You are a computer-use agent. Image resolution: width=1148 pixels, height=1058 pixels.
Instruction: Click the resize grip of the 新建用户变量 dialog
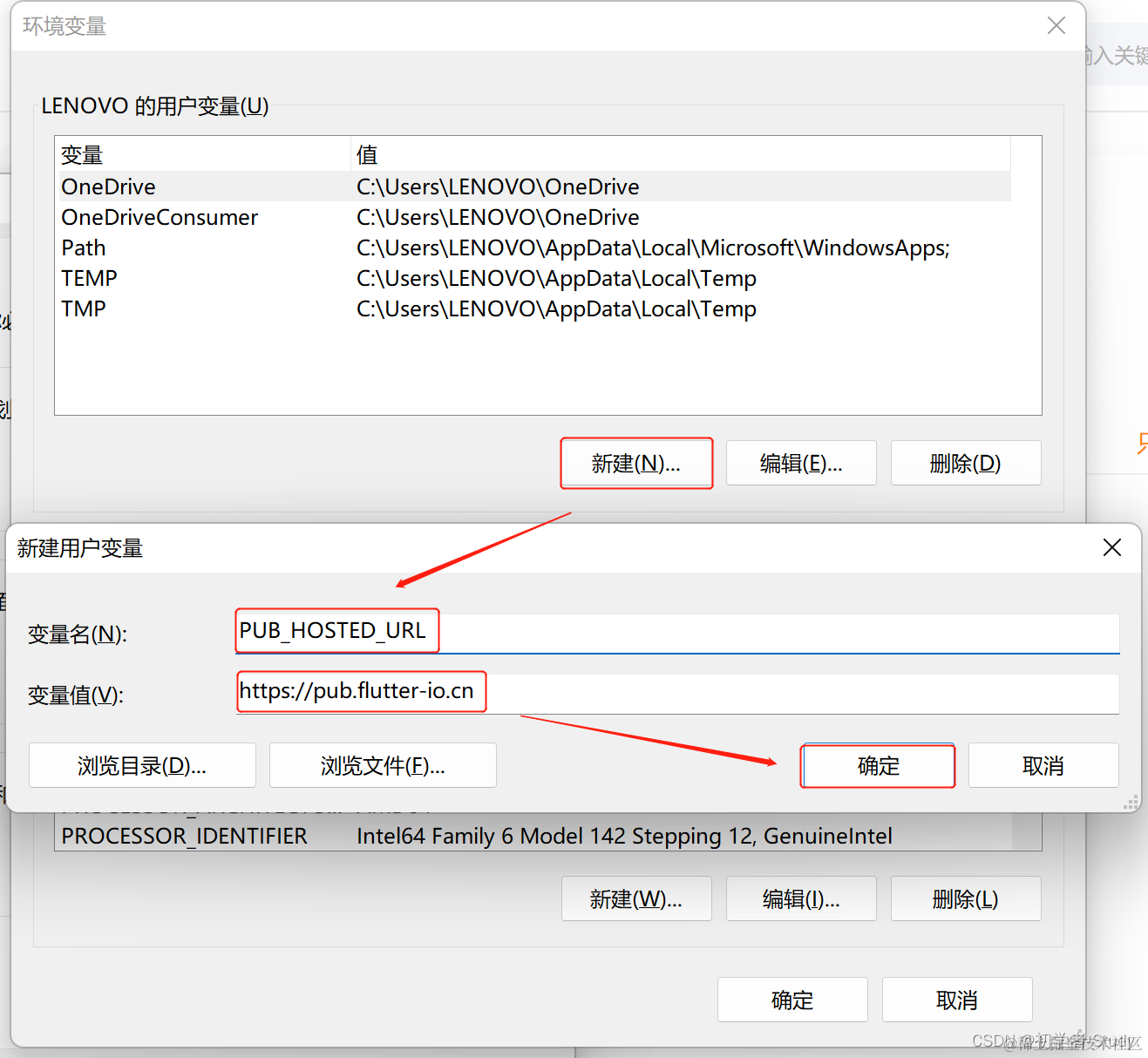click(1131, 803)
